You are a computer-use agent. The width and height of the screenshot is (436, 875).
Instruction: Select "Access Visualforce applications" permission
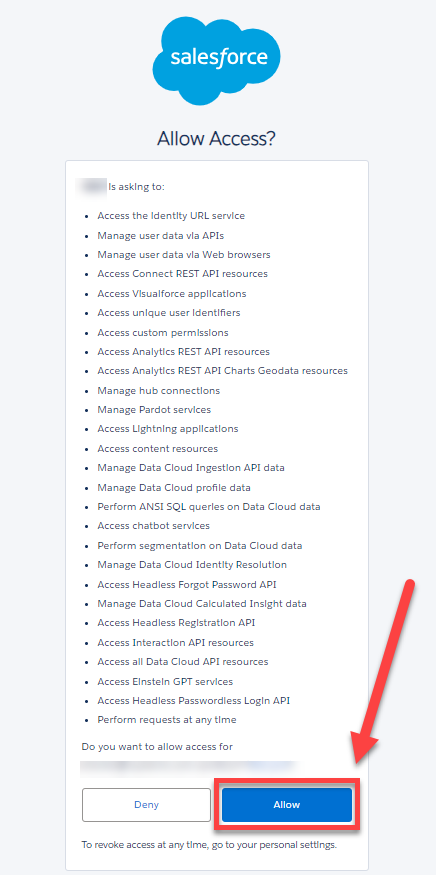pyautogui.click(x=171, y=294)
